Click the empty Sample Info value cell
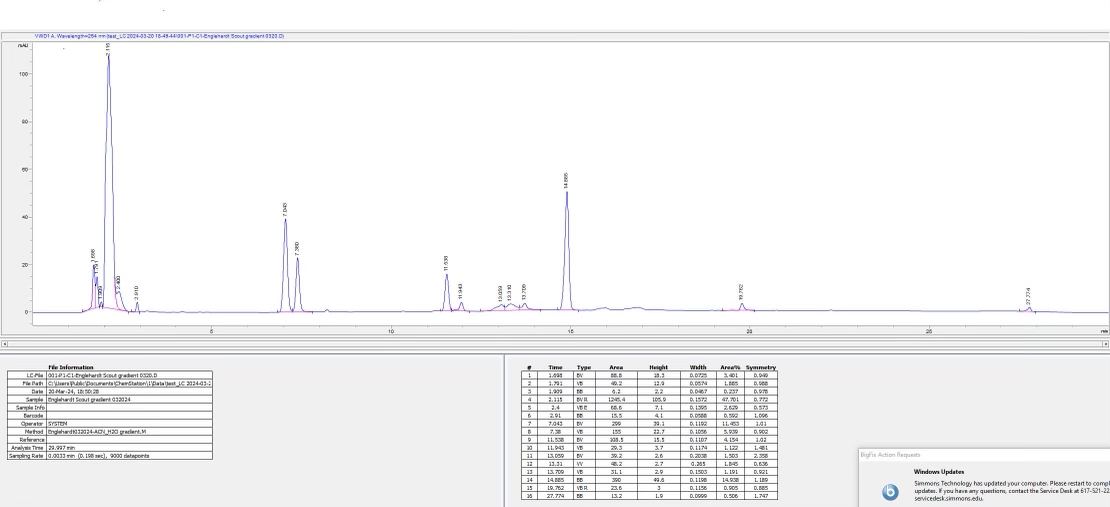The width and height of the screenshot is (1110, 507). pyautogui.click(x=129, y=407)
